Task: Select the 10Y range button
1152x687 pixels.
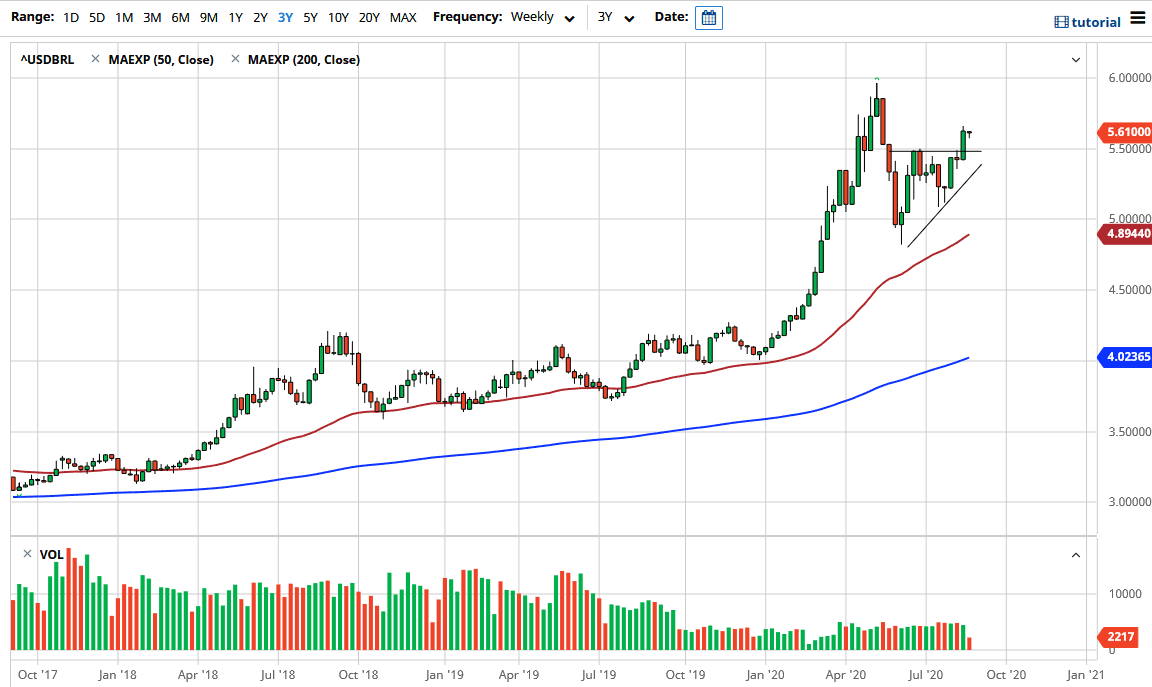Action: [x=338, y=17]
